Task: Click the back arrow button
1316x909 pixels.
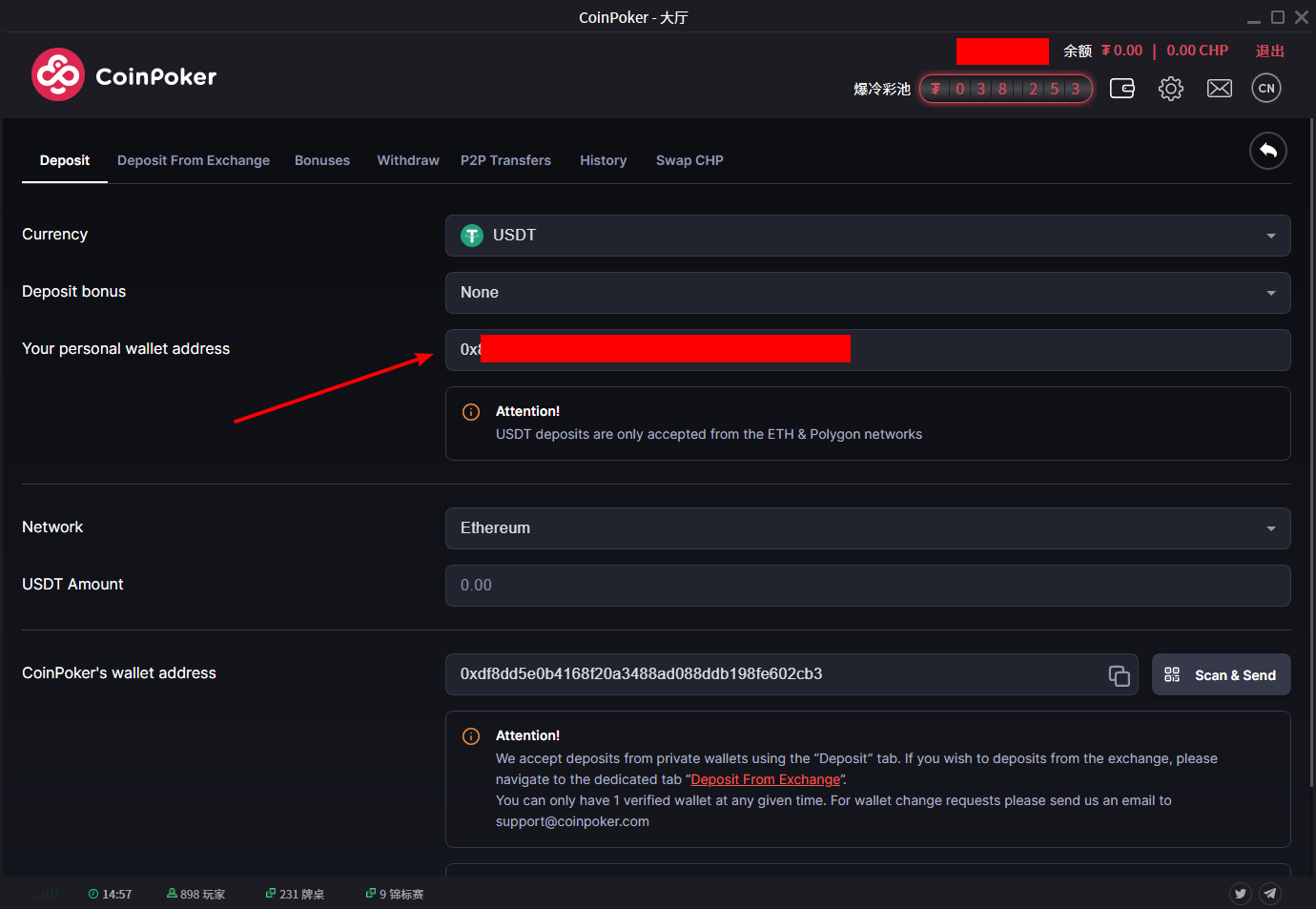Action: (x=1268, y=151)
